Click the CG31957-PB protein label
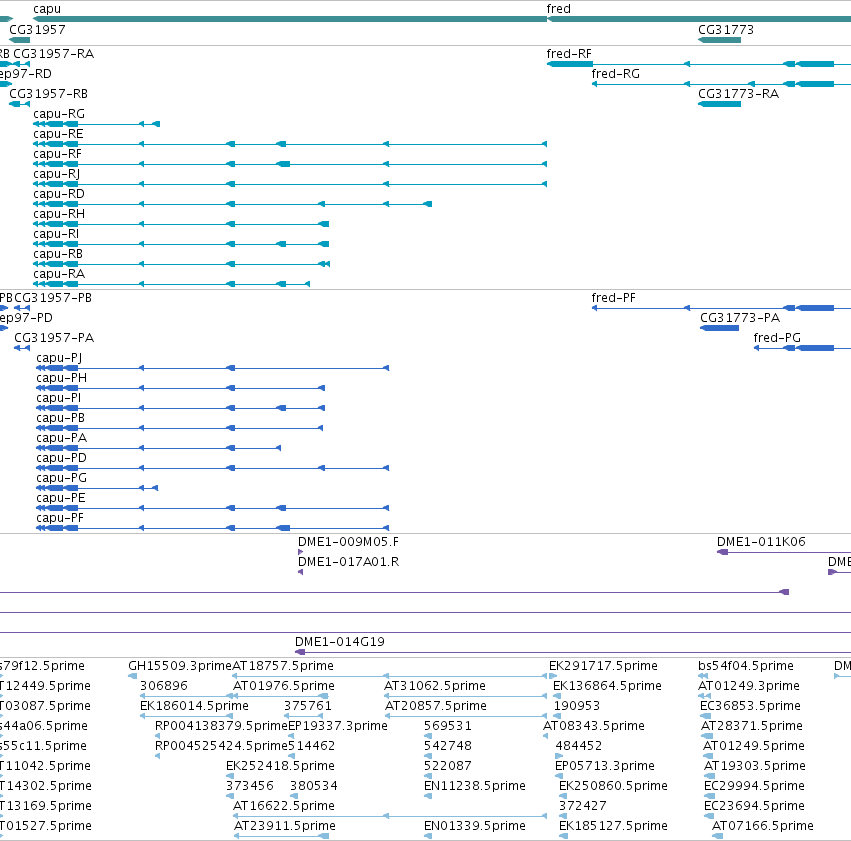851x841 pixels. [x=53, y=298]
